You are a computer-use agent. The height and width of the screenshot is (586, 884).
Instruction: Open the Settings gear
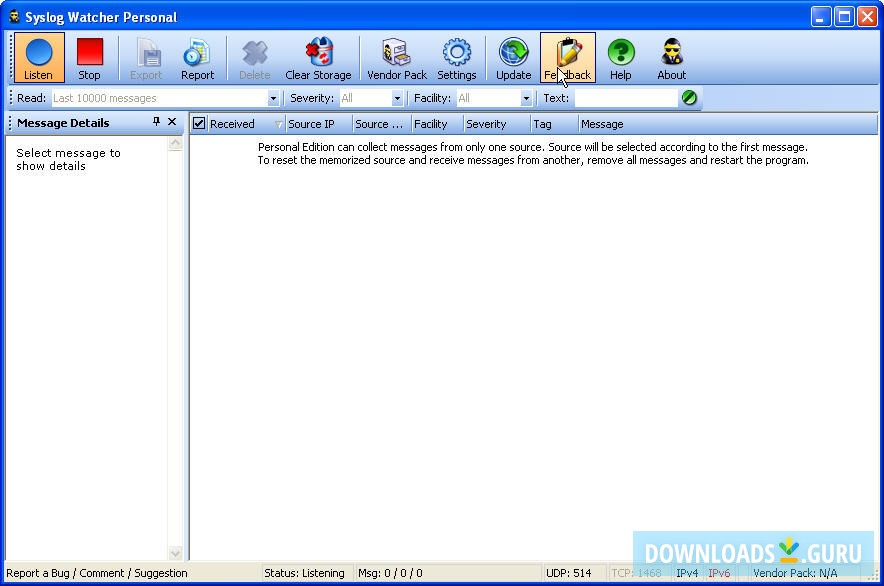coord(457,58)
